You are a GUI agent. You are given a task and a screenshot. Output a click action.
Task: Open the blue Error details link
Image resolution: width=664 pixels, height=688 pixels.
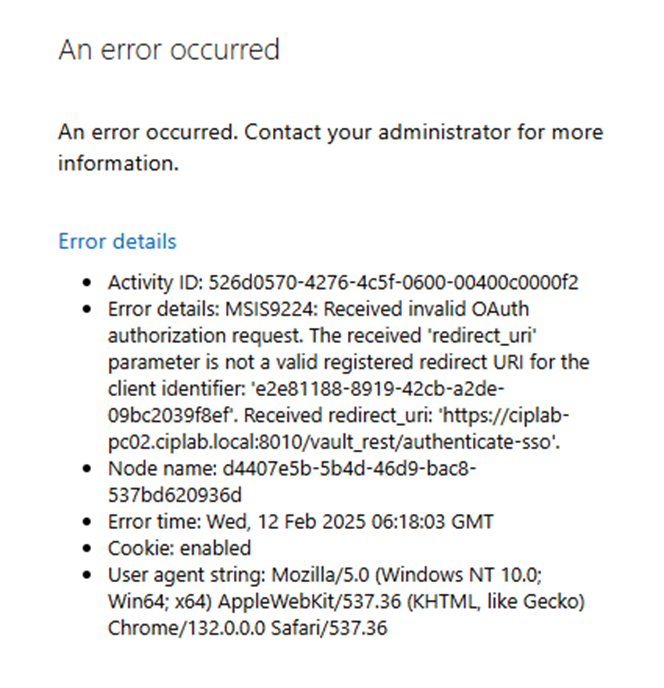[117, 241]
